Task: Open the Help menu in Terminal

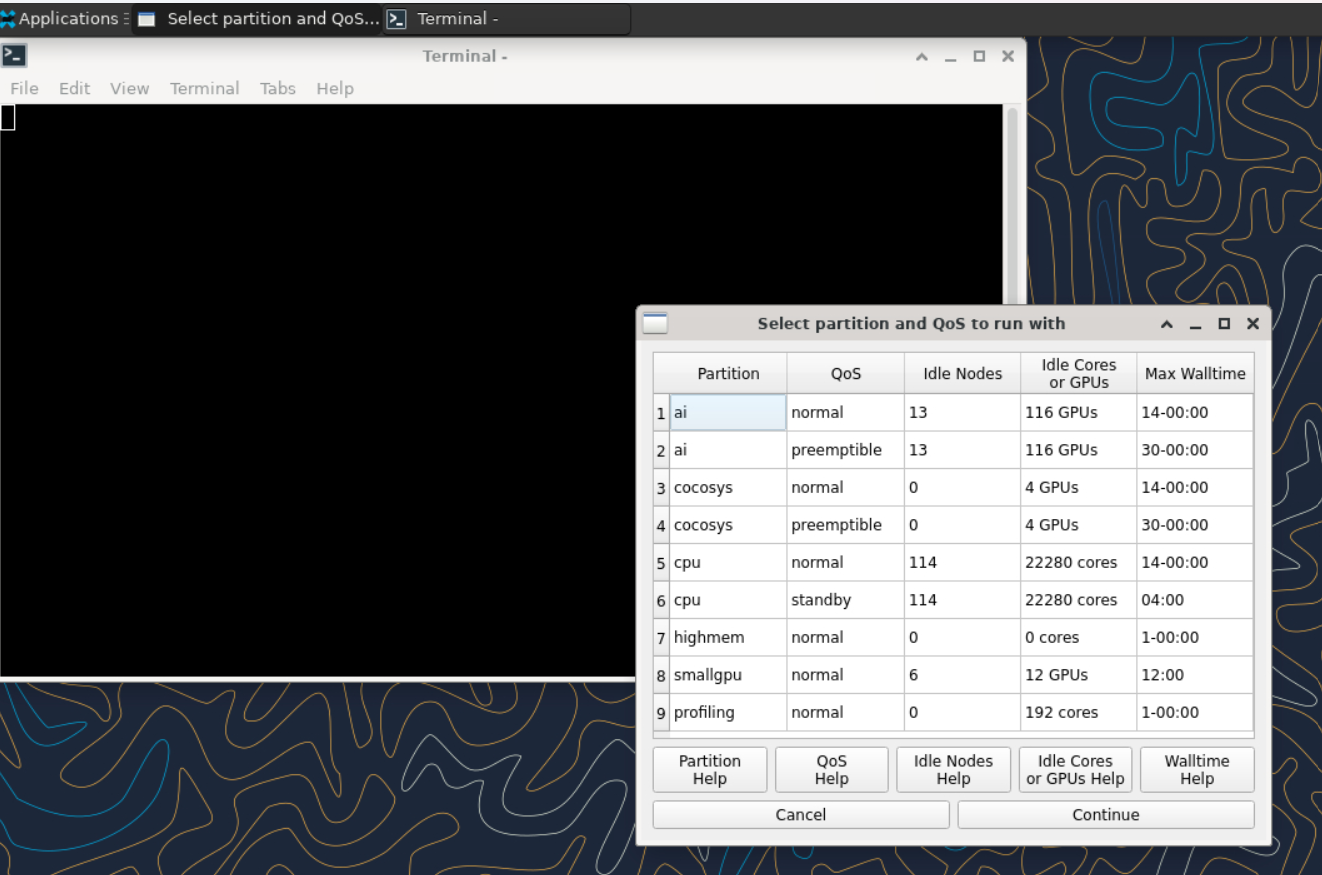Action: coord(335,88)
